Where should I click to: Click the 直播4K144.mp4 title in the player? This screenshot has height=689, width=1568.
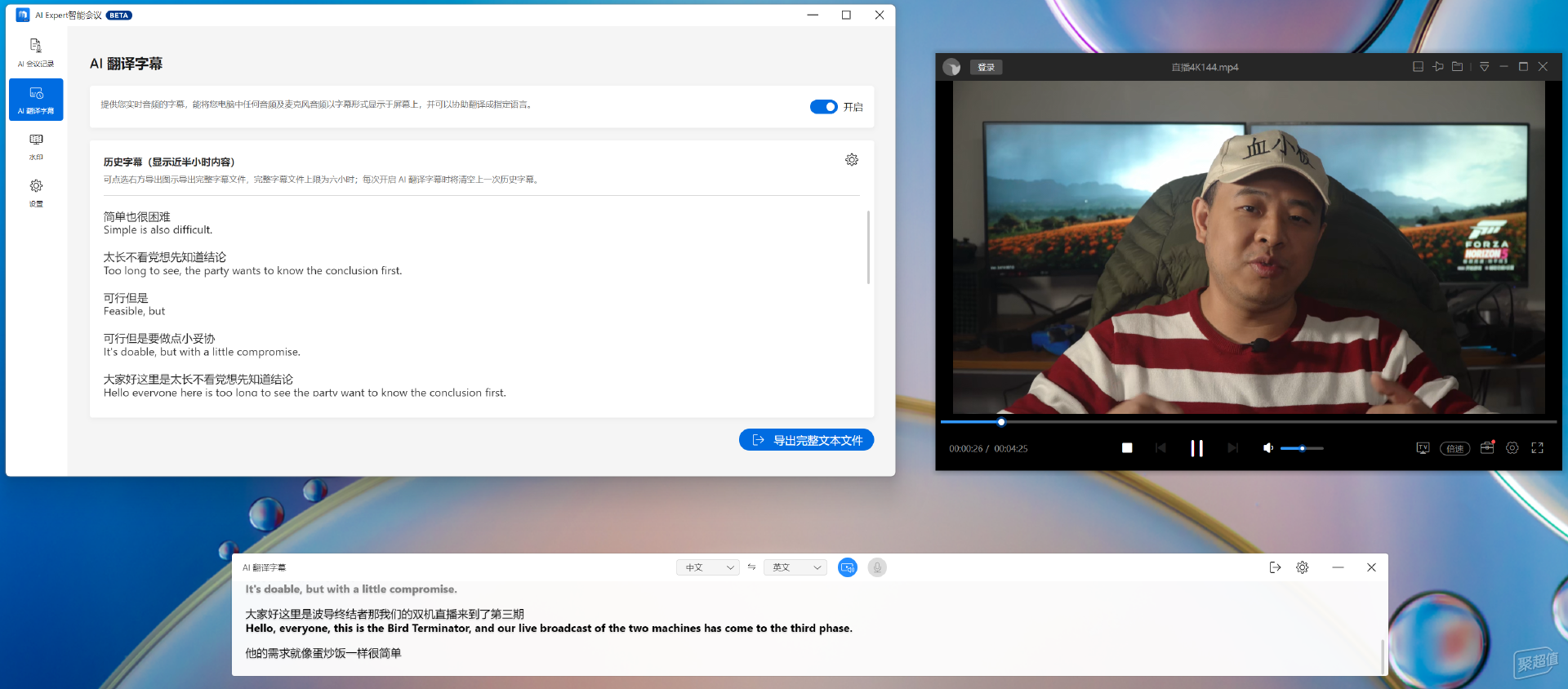coord(1205,67)
